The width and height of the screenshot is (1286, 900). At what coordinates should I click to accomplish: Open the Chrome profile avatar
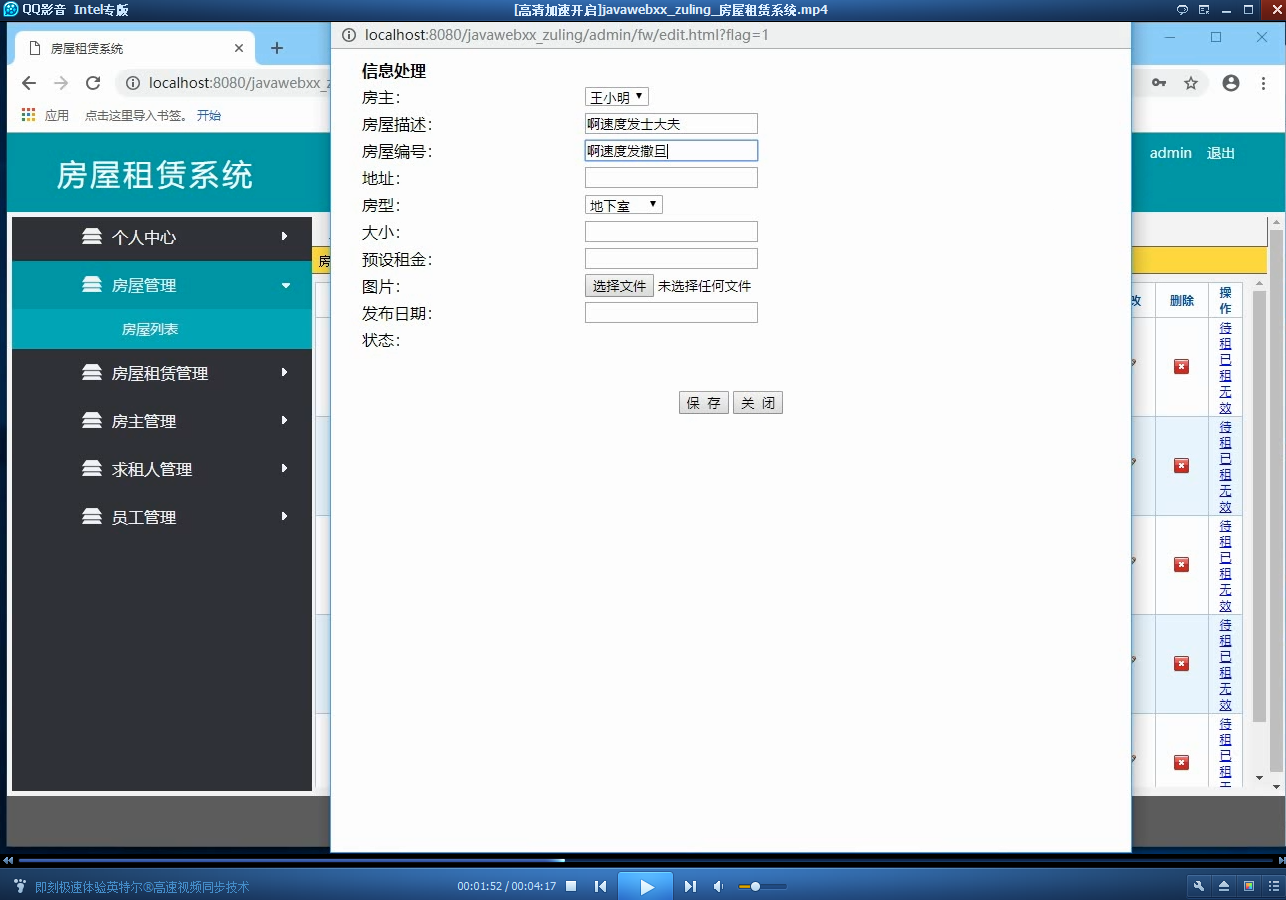coord(1231,83)
